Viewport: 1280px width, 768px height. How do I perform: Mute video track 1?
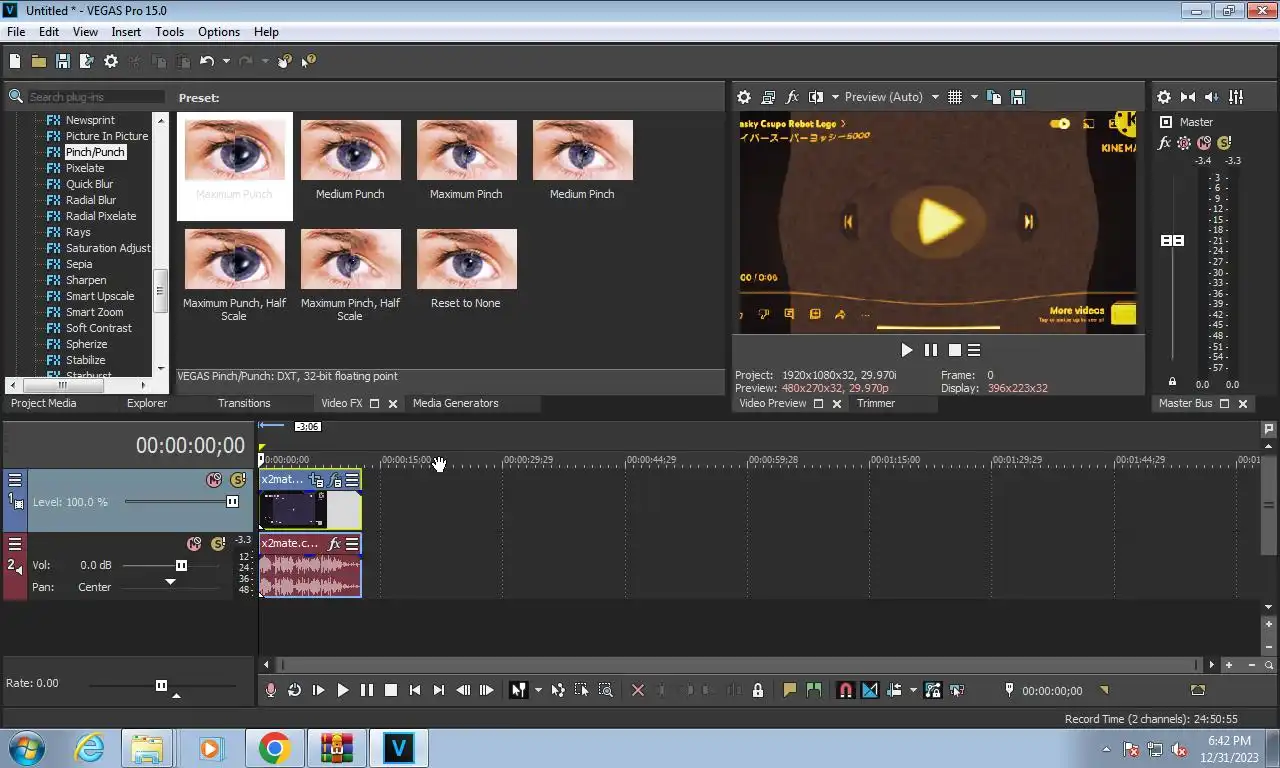pyautogui.click(x=213, y=480)
